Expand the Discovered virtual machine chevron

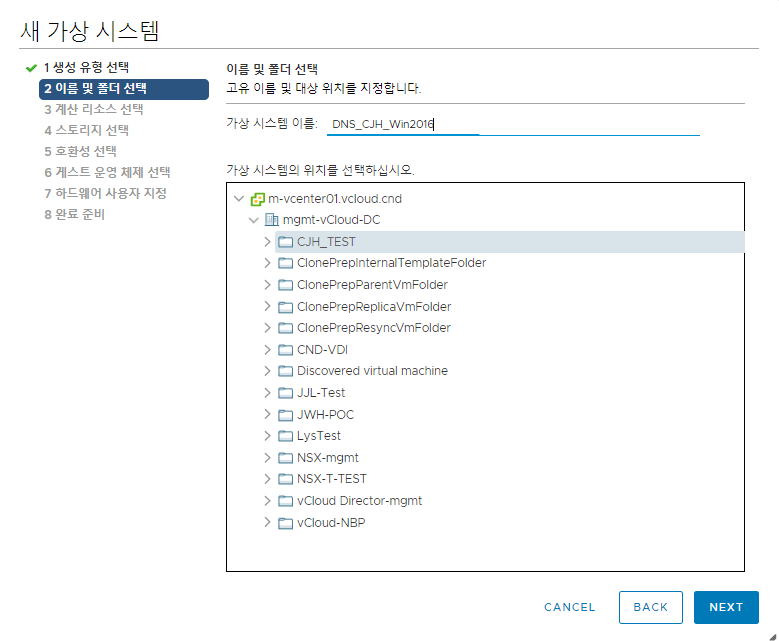click(267, 371)
